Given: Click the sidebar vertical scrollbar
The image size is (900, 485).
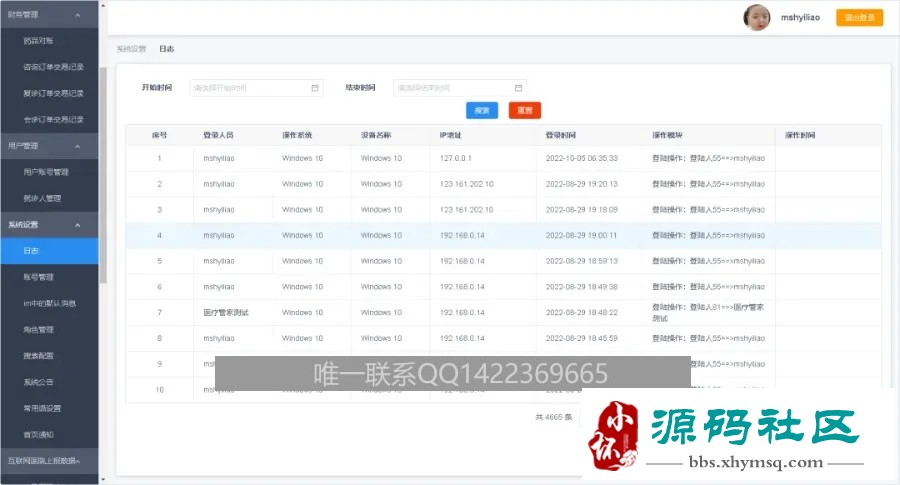Looking at the screenshot, I should coord(103,175).
